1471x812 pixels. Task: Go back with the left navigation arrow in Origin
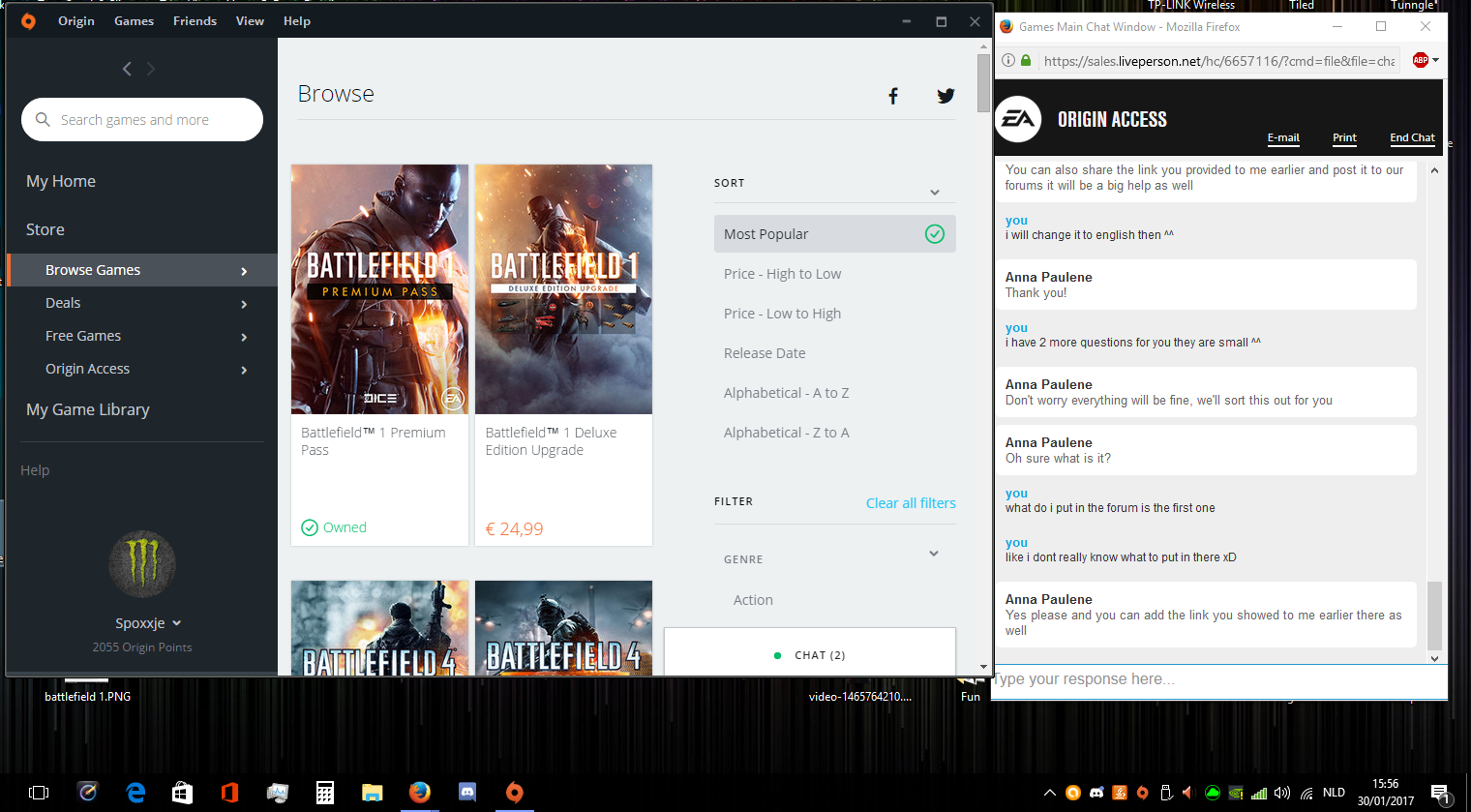tap(127, 69)
